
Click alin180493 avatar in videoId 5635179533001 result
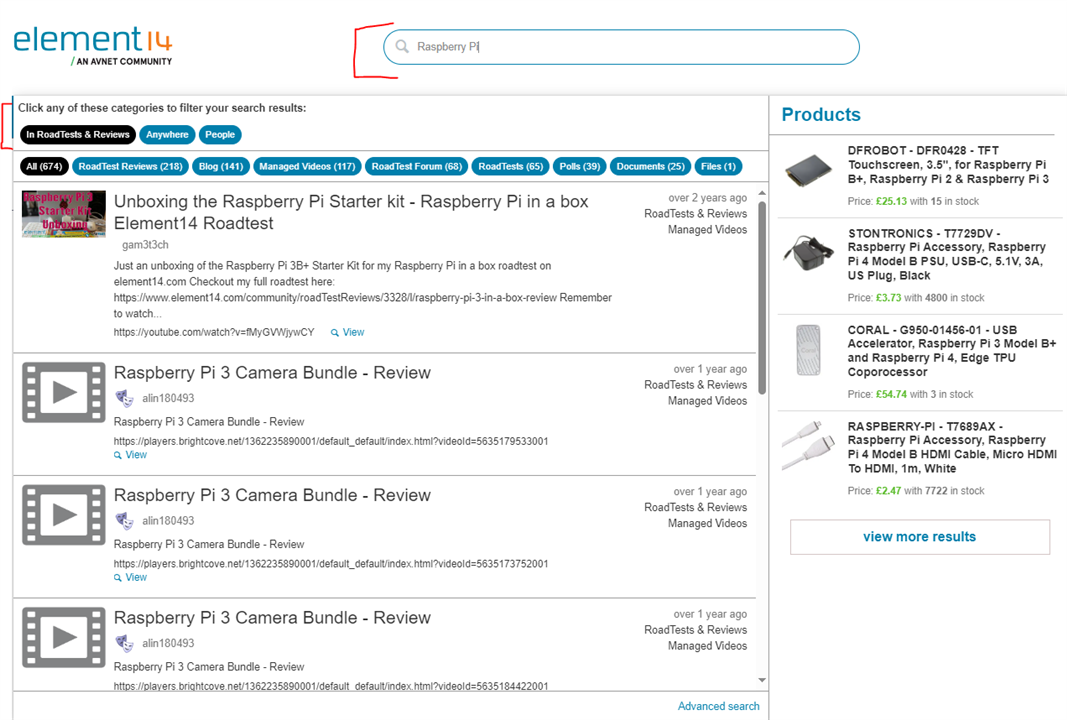coord(124,398)
